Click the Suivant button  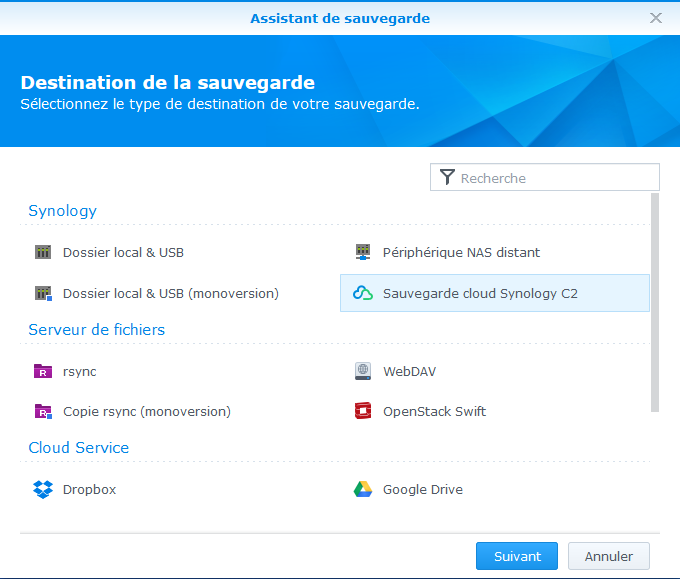click(x=517, y=556)
